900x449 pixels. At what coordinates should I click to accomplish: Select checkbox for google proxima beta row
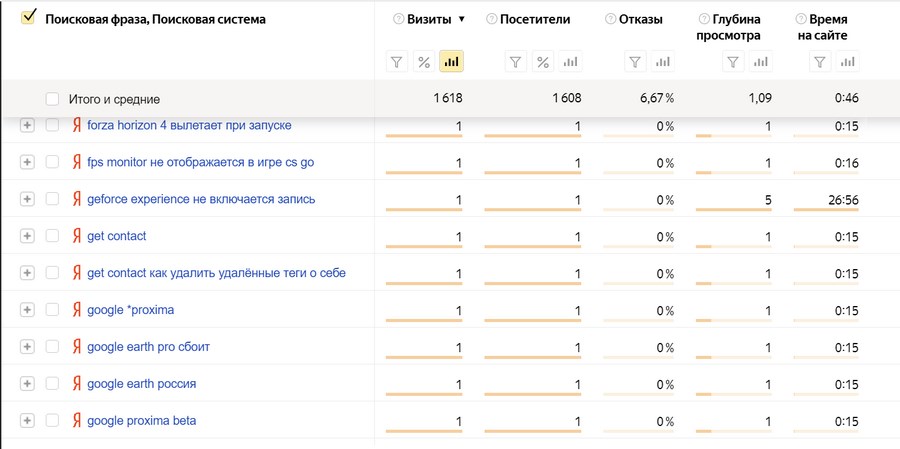[x=52, y=421]
